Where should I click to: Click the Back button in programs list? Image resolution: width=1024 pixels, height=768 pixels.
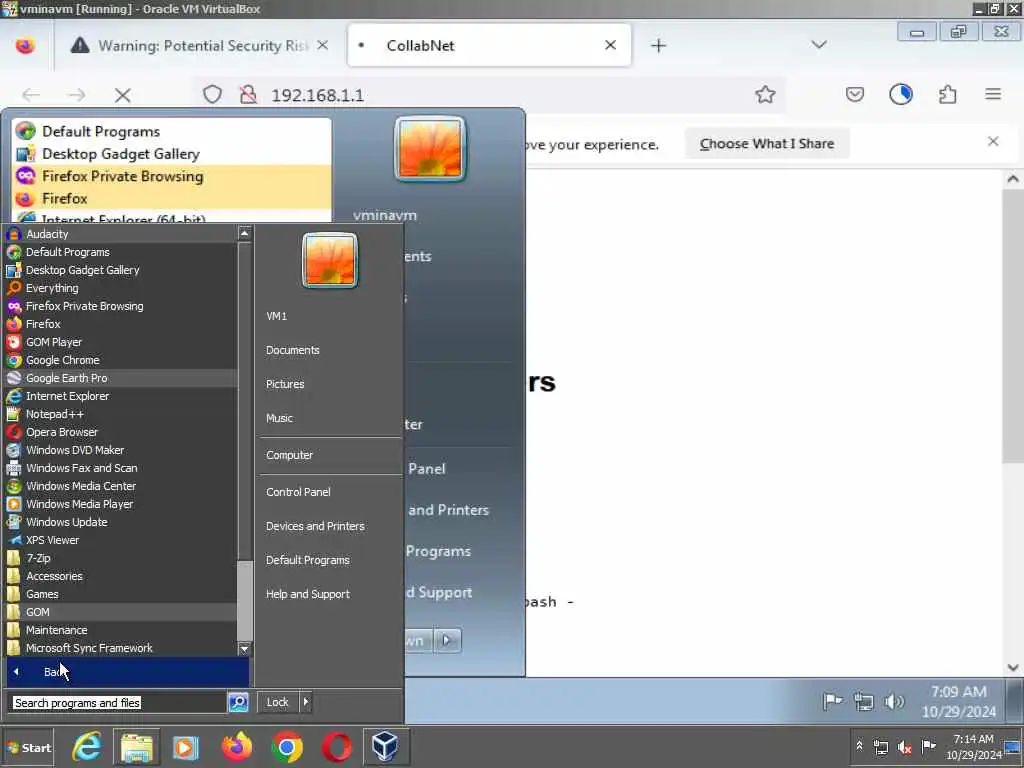[128, 672]
